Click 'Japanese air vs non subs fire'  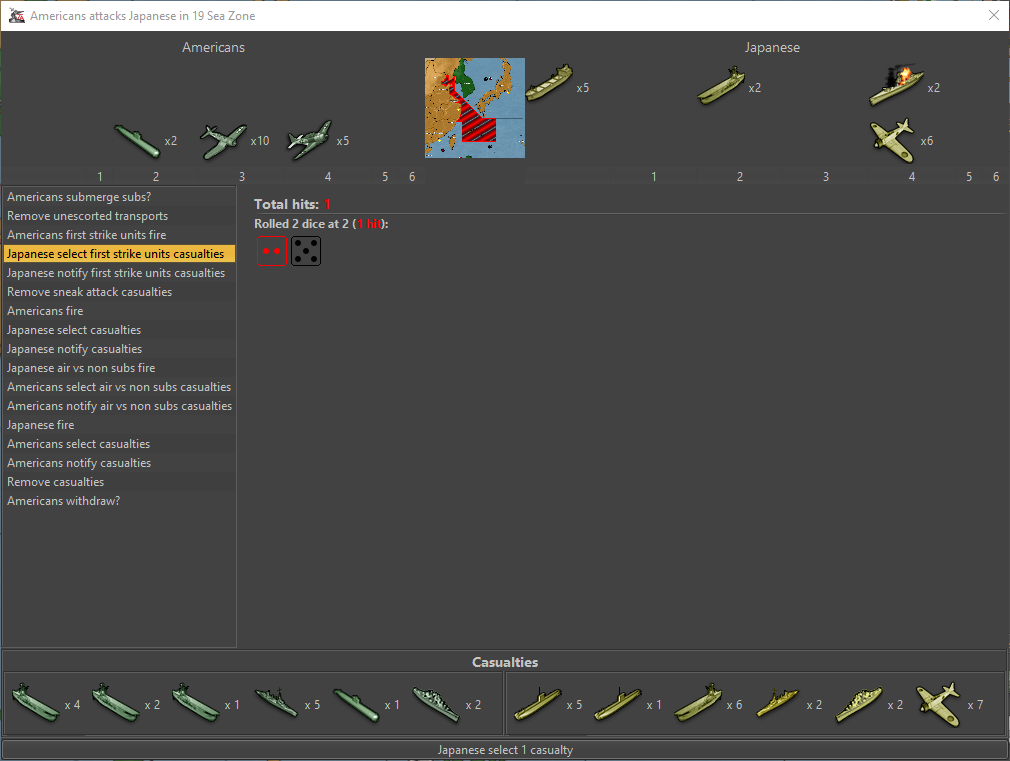119,368
